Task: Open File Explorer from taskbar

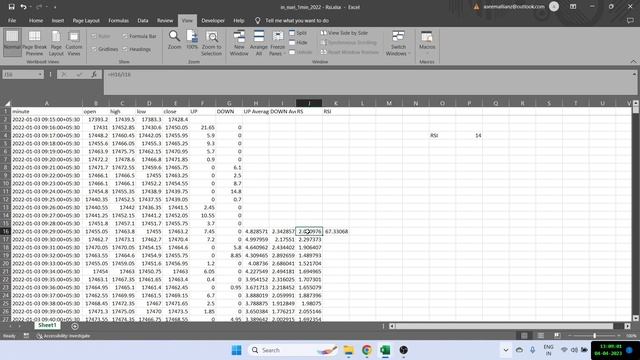Action: (x=349, y=350)
